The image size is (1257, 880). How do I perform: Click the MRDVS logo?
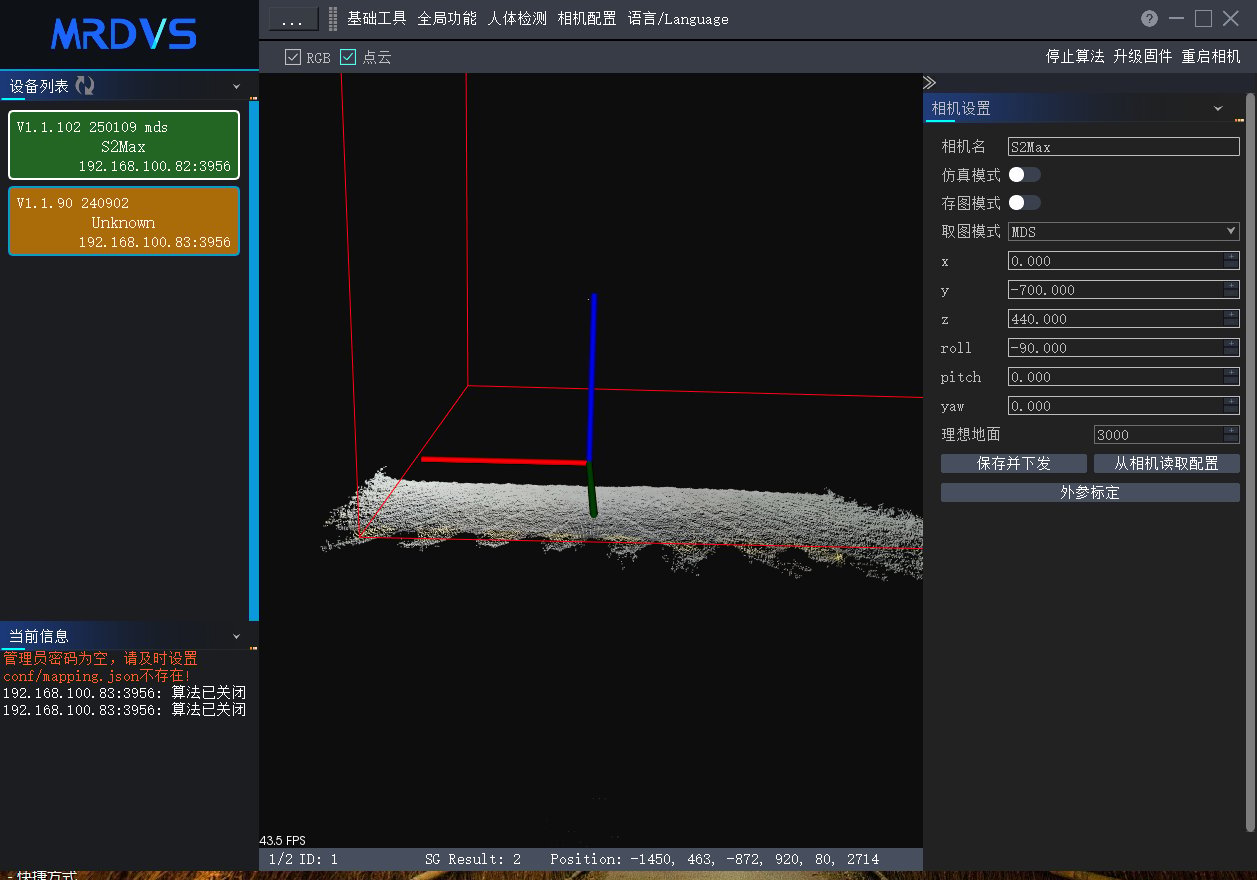(124, 34)
